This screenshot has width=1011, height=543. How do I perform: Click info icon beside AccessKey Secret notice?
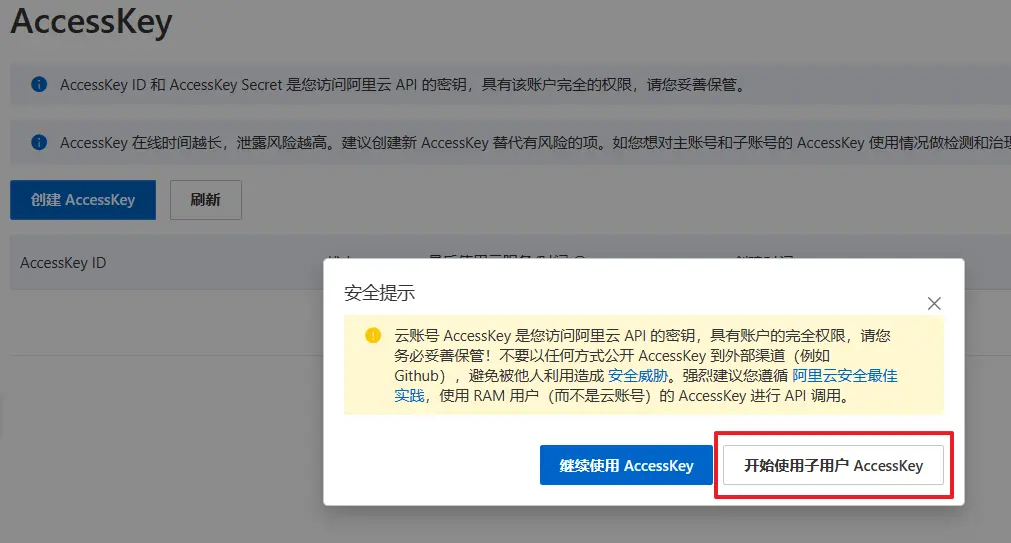(x=39, y=84)
